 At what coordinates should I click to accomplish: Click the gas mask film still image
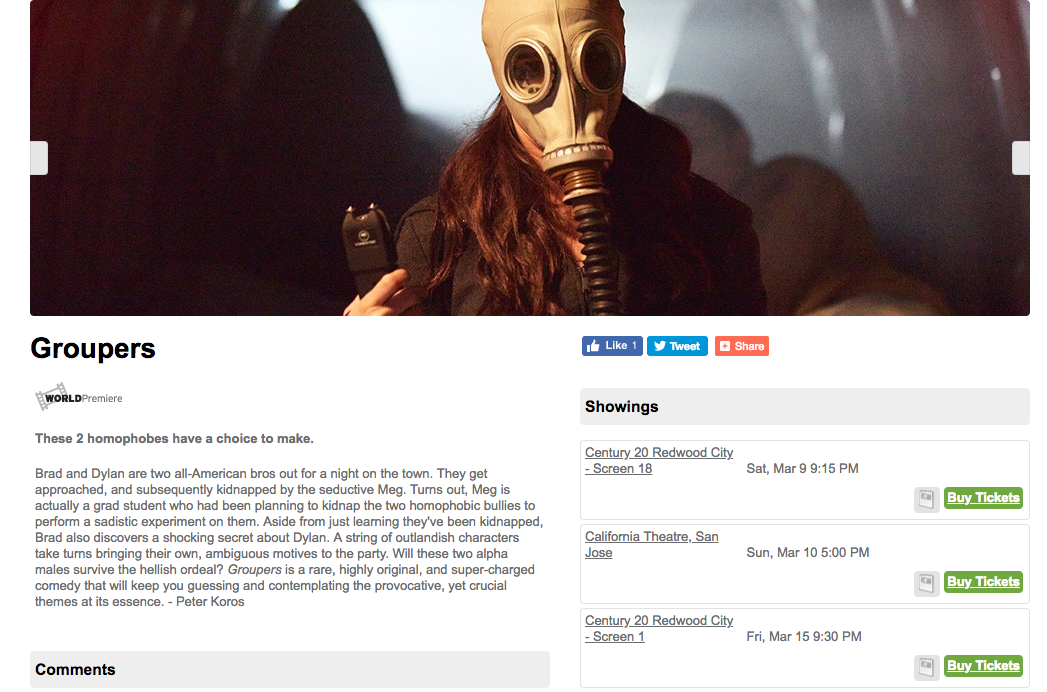530,158
